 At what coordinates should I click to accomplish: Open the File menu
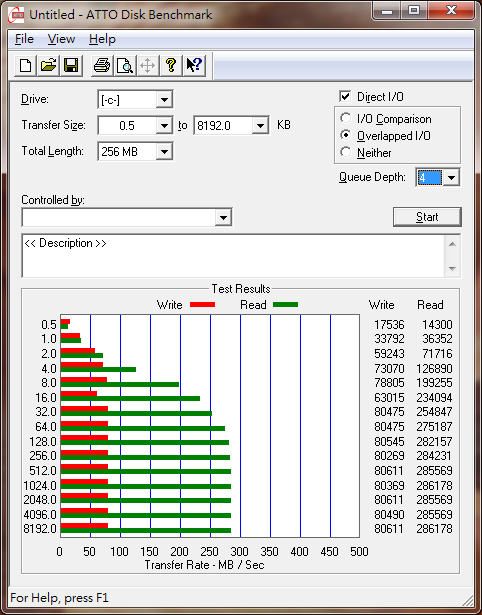pyautogui.click(x=24, y=39)
